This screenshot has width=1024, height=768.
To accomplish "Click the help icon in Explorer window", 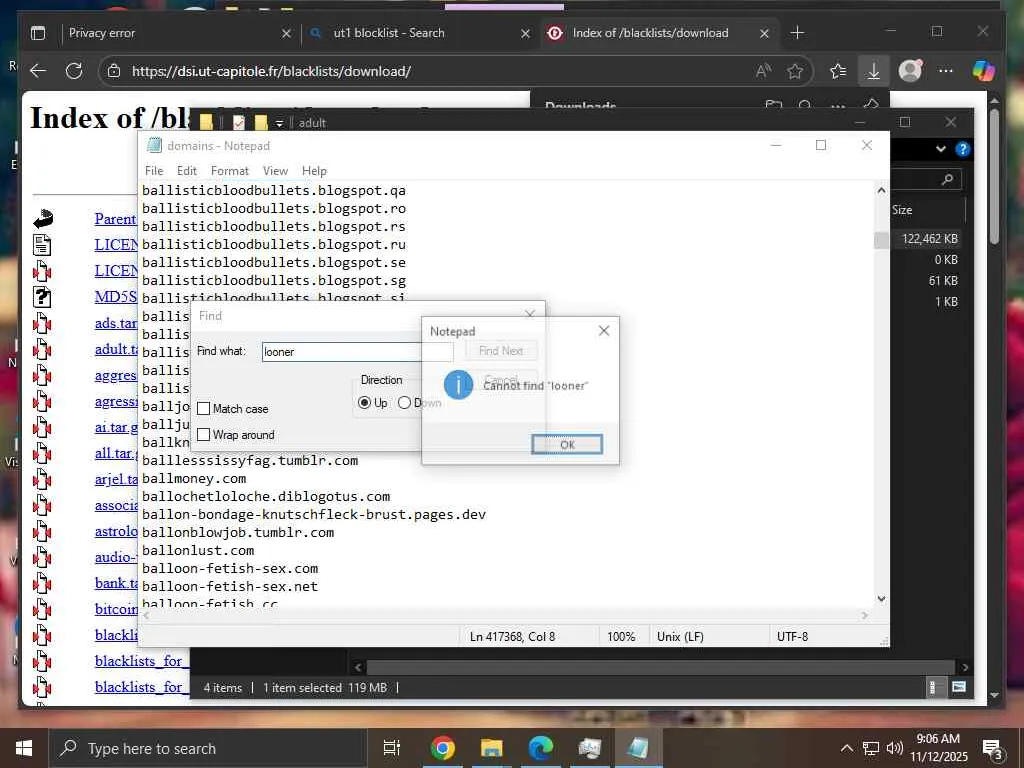I will pyautogui.click(x=962, y=149).
